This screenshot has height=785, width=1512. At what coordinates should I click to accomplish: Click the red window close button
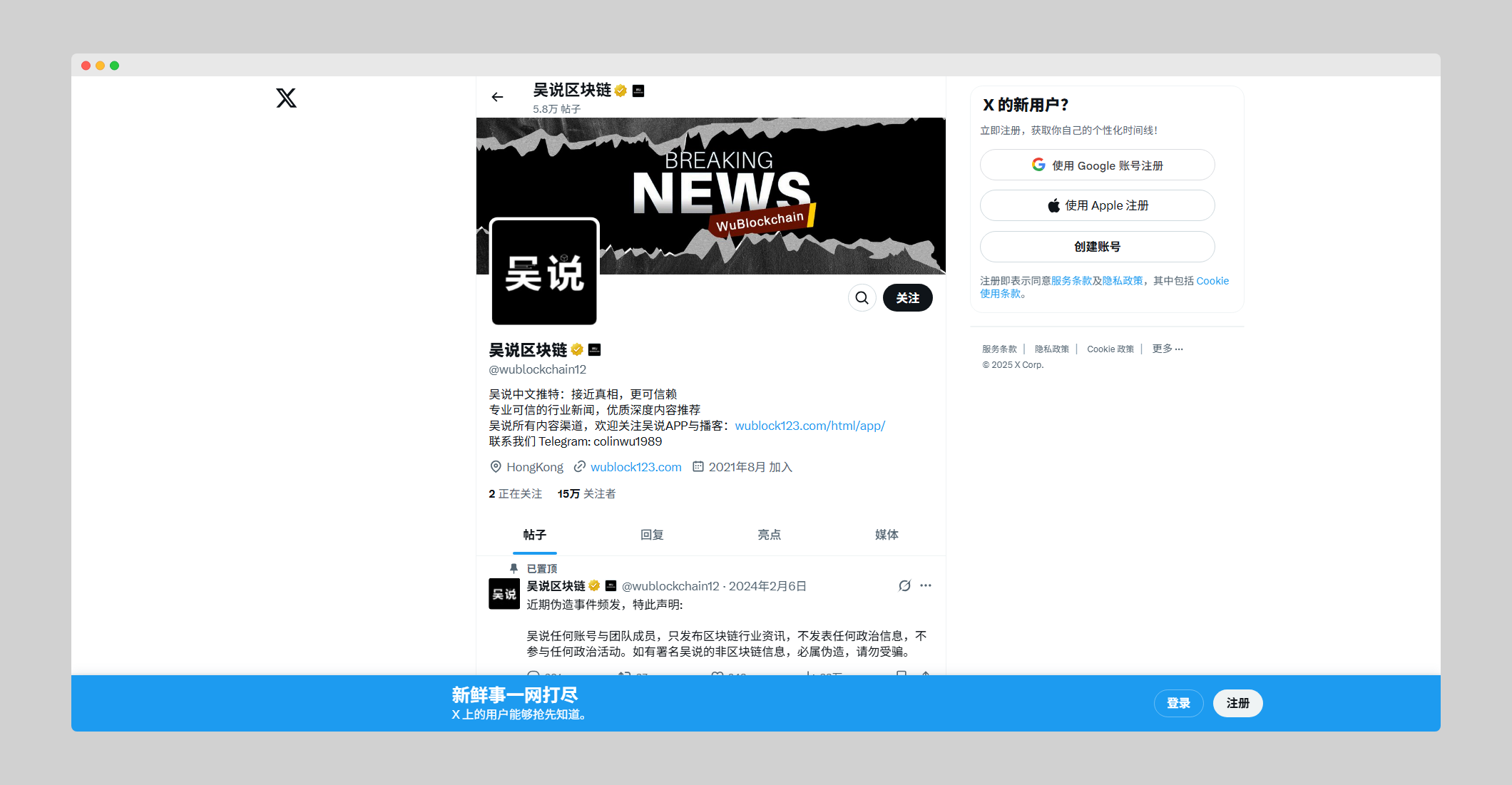(x=86, y=66)
